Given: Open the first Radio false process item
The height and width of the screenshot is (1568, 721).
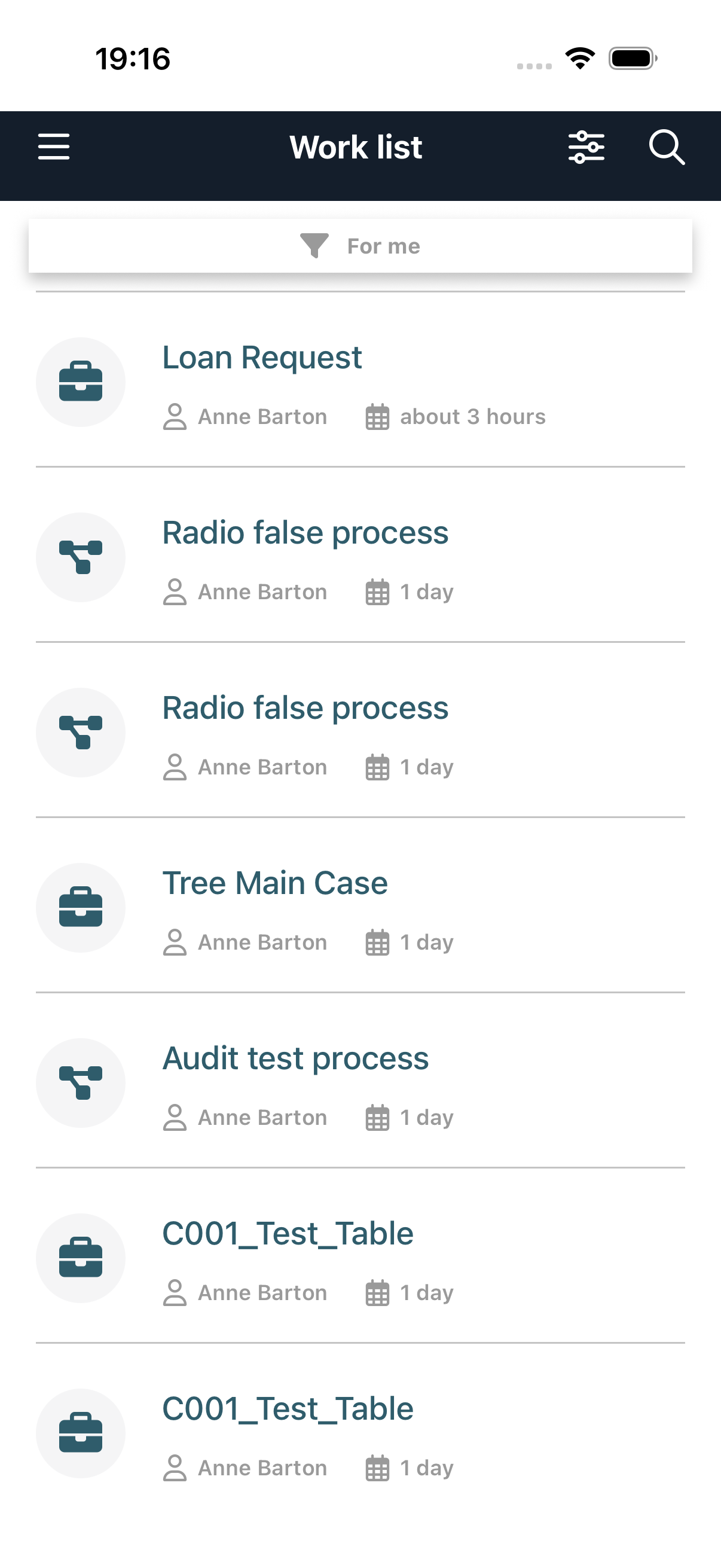Looking at the screenshot, I should click(x=305, y=533).
